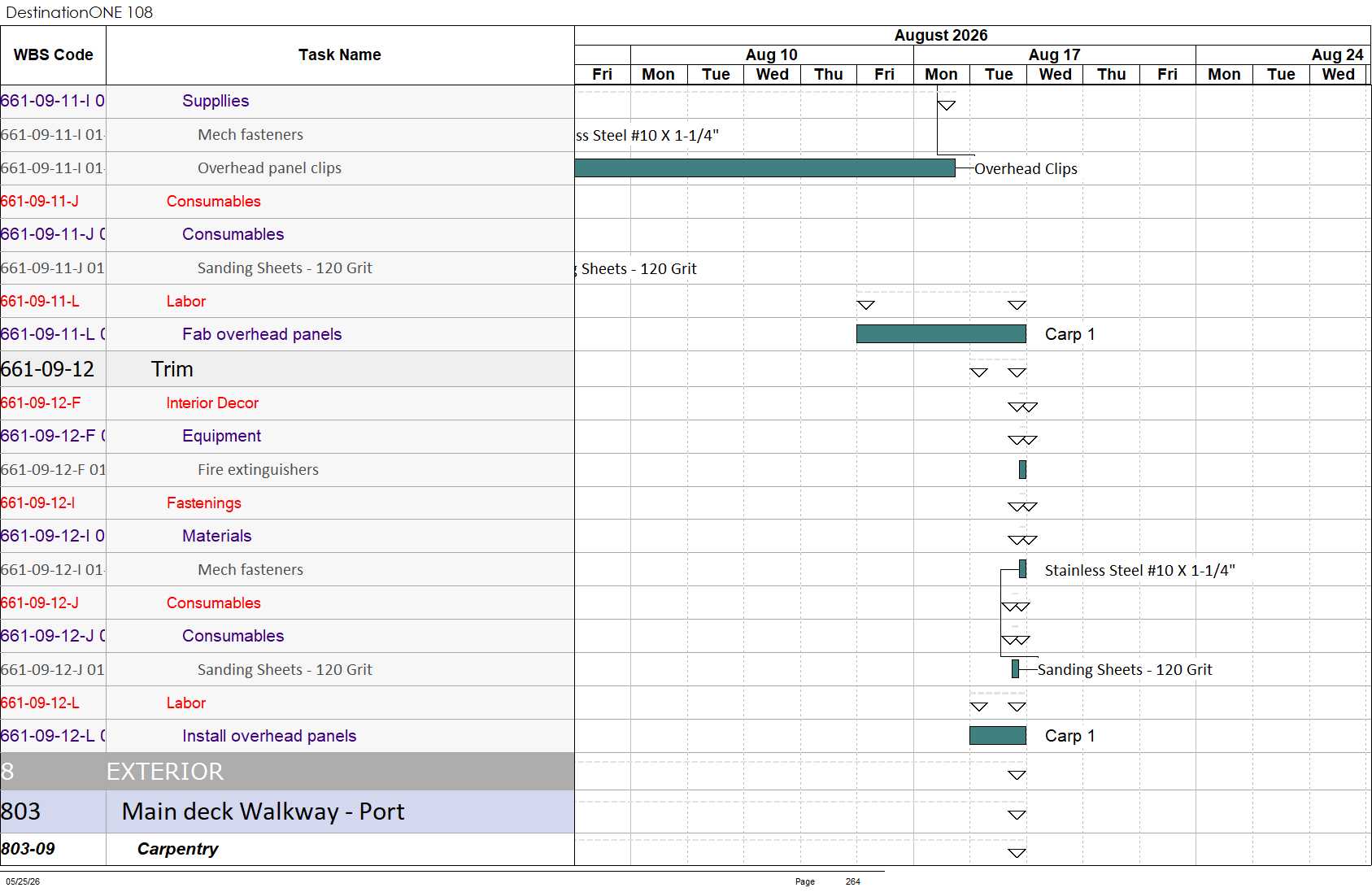Open the EXTERIOR group row
1372x892 pixels.
(x=287, y=771)
